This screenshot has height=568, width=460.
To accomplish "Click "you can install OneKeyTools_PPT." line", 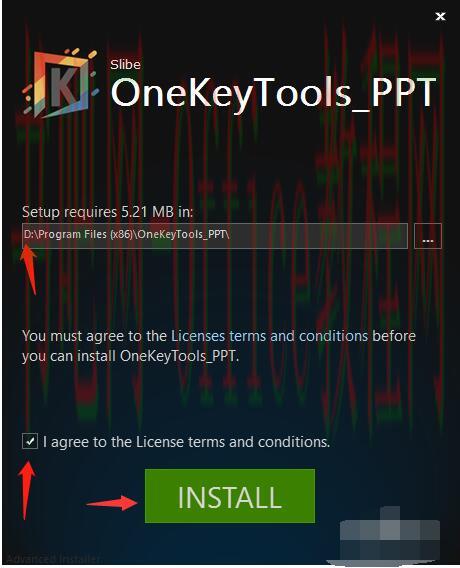I will (x=131, y=356).
